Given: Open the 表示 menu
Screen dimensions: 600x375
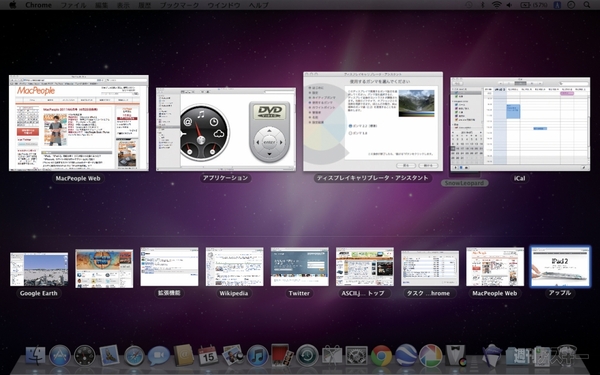Looking at the screenshot, I should click(x=123, y=5).
